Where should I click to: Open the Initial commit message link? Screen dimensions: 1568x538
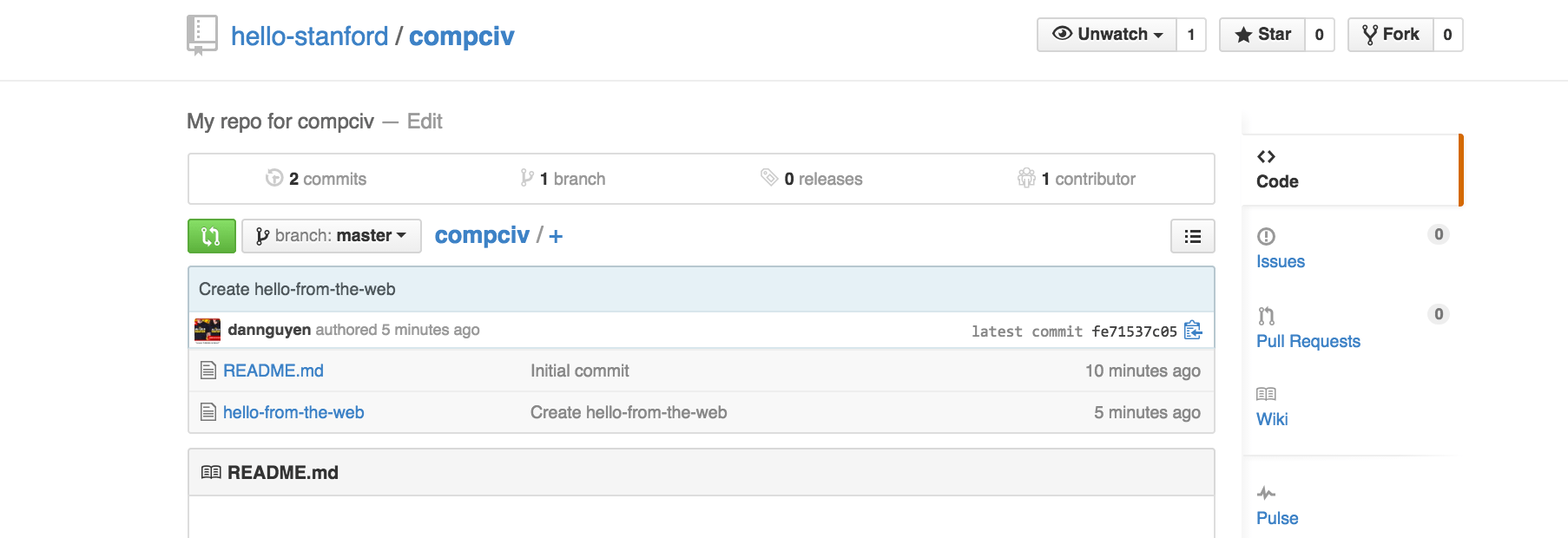[580, 371]
